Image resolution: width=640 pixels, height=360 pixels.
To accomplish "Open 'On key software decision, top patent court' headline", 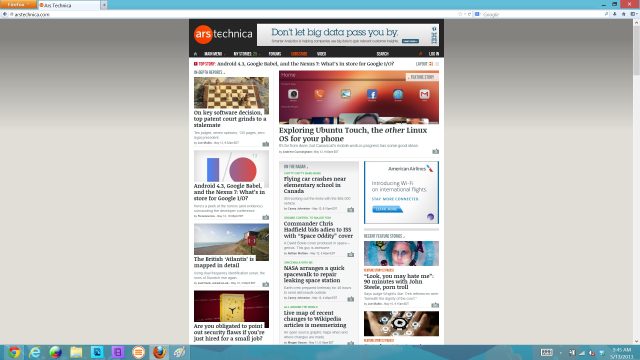I will 230,119.
